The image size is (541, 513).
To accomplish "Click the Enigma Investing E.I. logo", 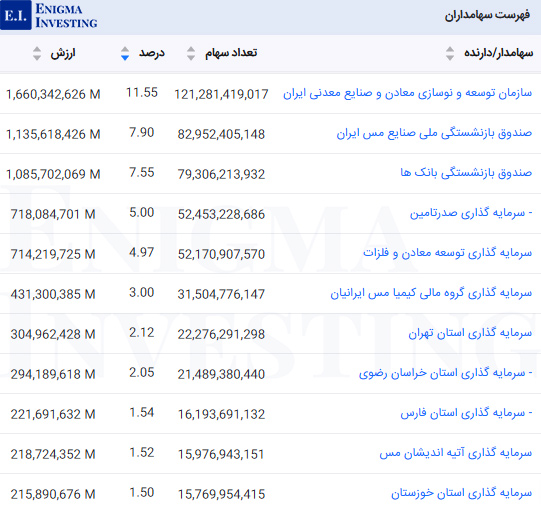I will pos(49,15).
